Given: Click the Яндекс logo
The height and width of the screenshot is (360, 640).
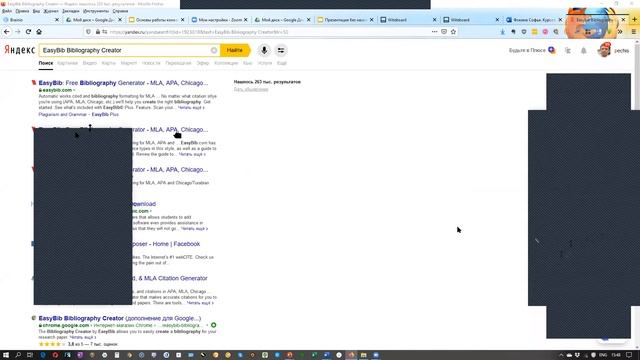Looking at the screenshot, I should coord(19,50).
